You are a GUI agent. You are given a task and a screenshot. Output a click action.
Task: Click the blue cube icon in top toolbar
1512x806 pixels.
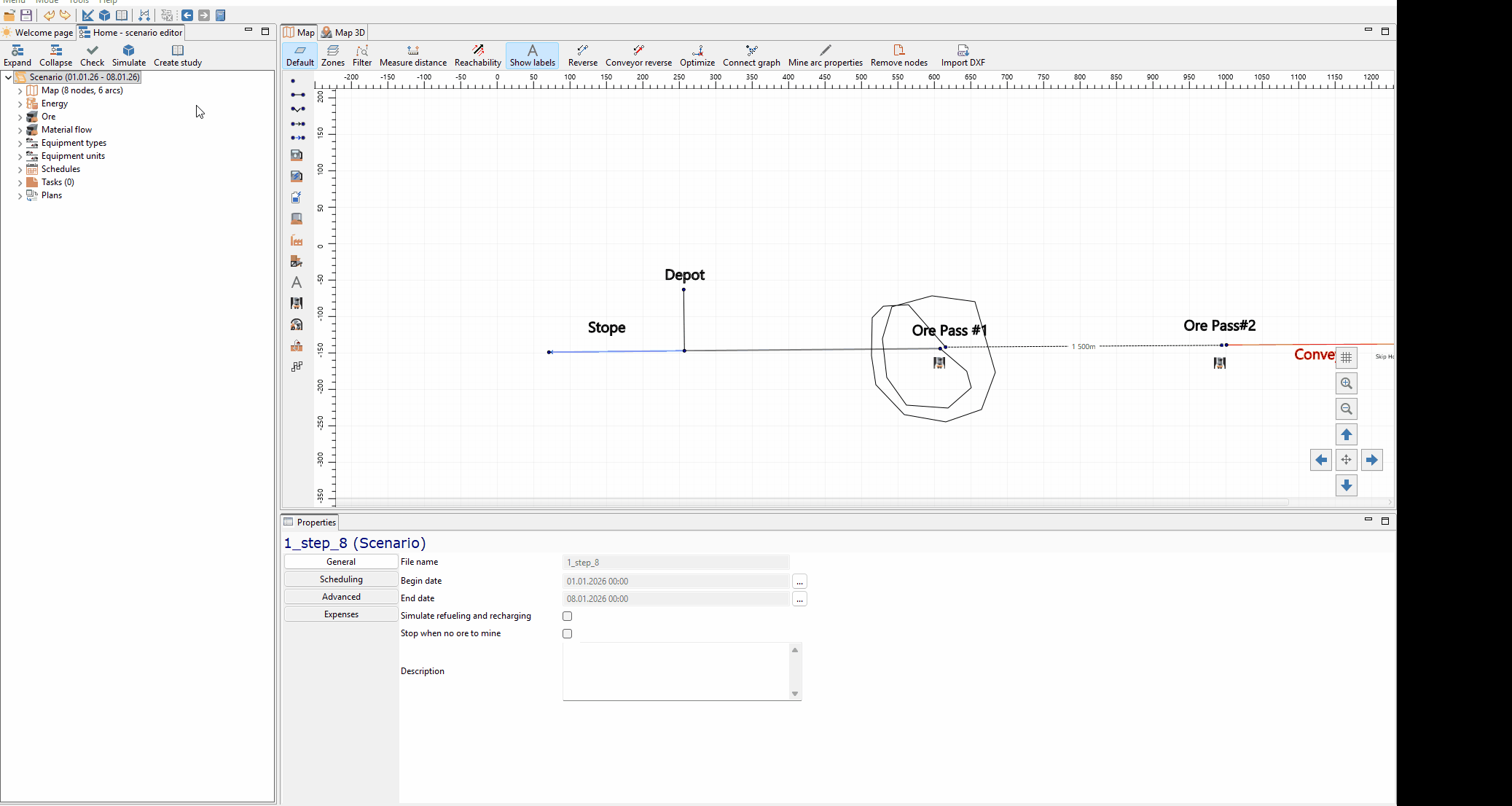click(105, 15)
